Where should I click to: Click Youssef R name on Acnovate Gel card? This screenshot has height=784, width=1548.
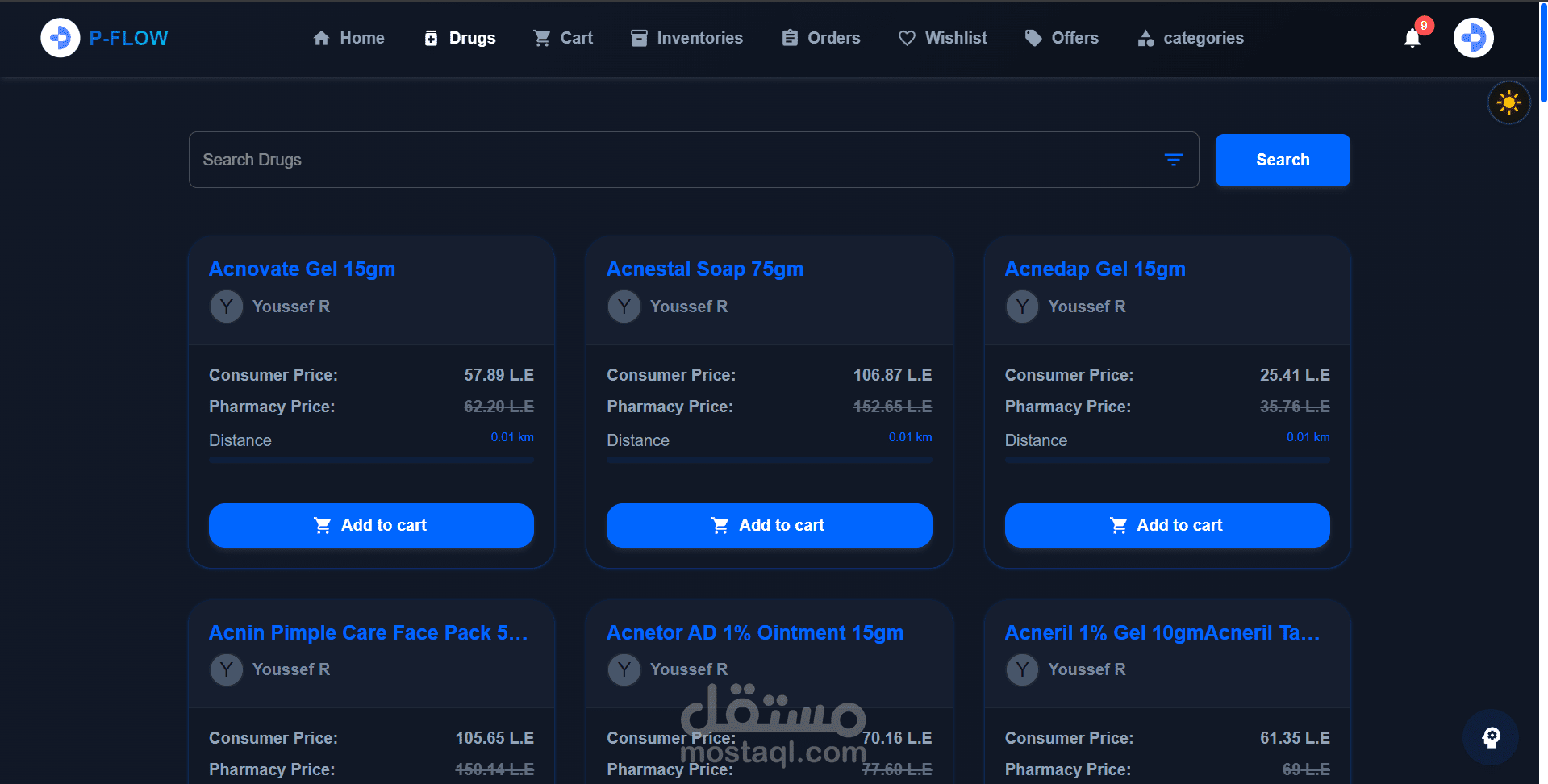click(x=291, y=307)
